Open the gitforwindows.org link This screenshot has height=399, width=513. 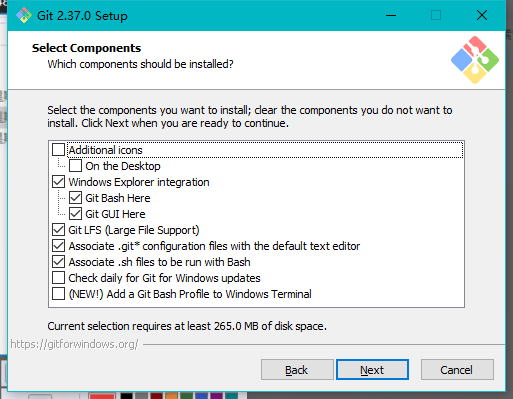click(x=74, y=344)
